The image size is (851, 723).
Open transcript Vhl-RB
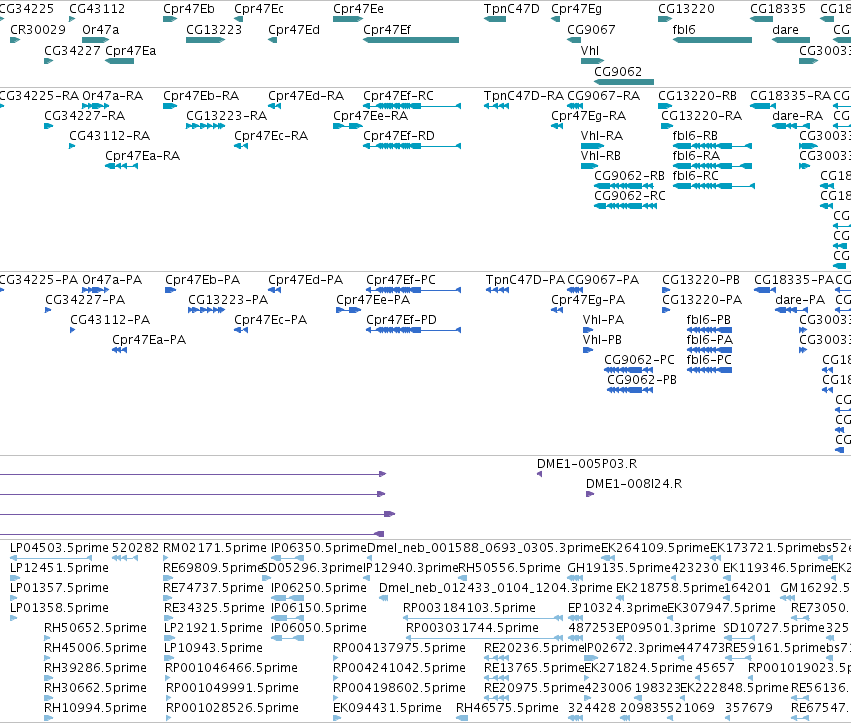coord(601,156)
